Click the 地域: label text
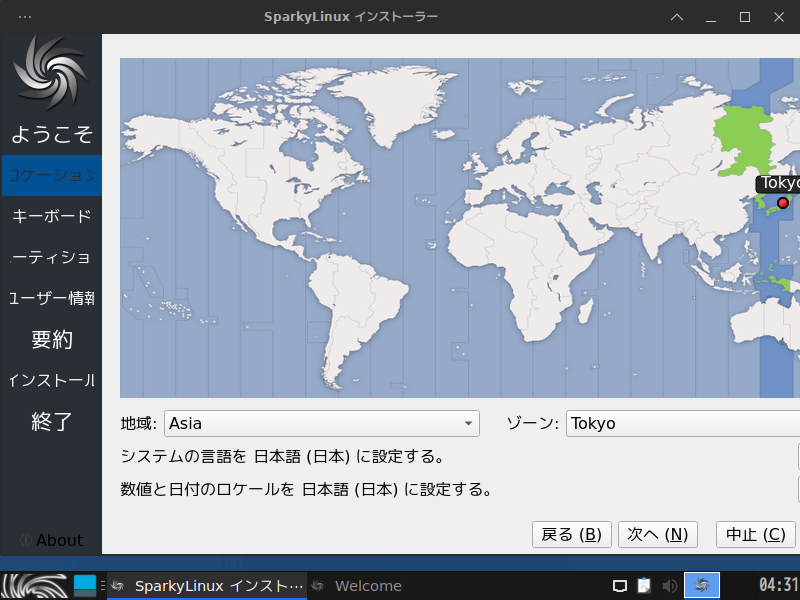 pos(138,423)
